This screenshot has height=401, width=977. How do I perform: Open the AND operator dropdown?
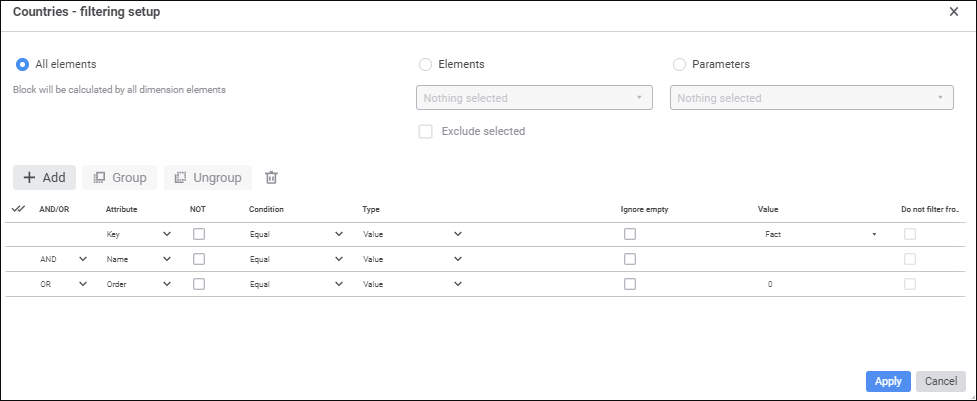63,259
